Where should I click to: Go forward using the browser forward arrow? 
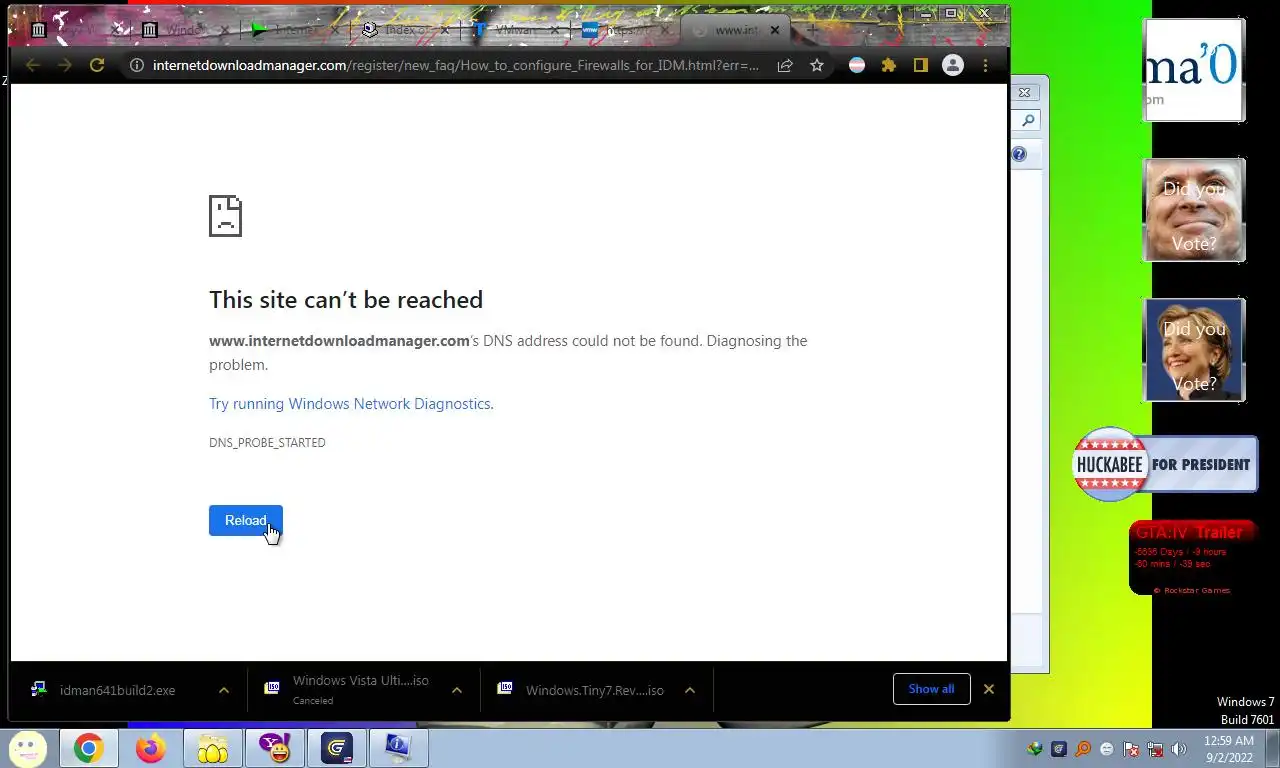[65, 65]
